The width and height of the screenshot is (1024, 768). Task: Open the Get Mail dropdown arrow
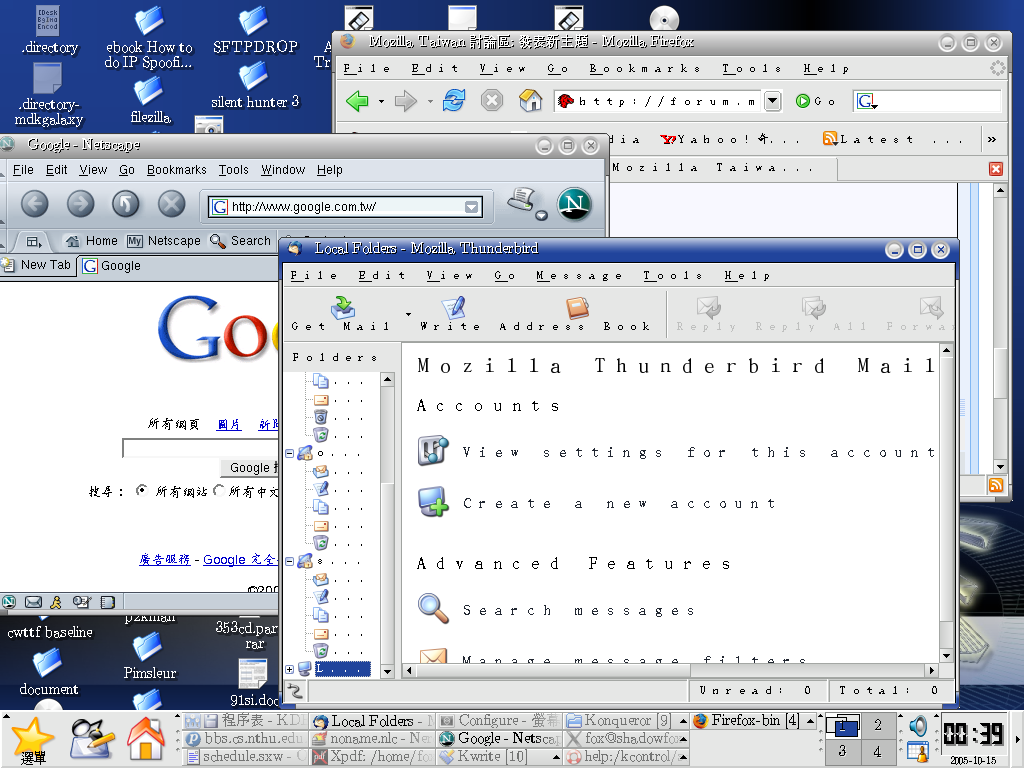407,314
